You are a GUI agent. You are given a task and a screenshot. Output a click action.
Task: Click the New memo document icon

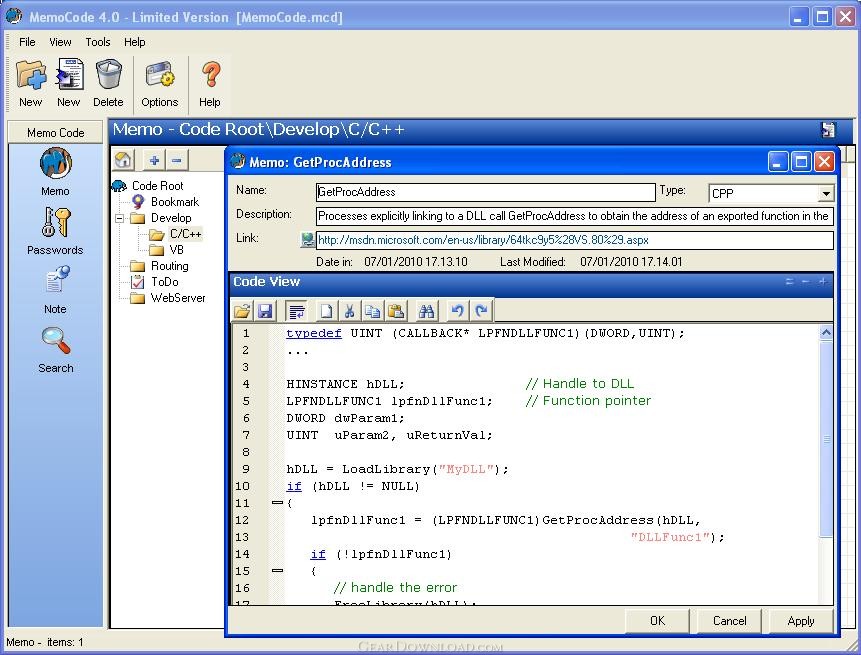(x=69, y=74)
